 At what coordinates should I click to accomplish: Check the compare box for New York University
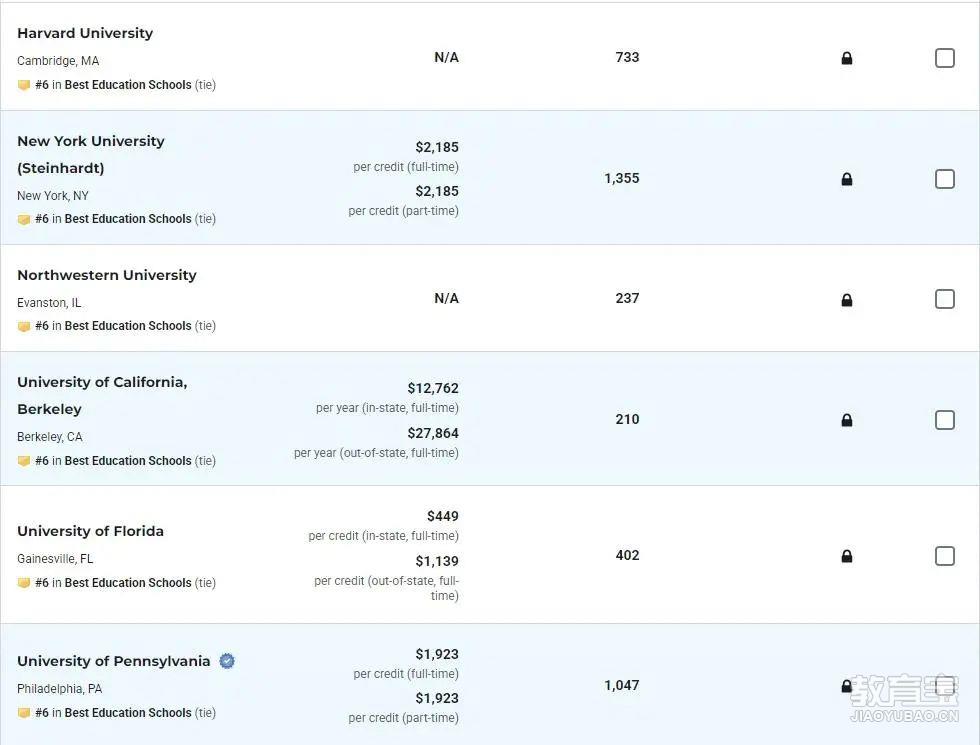pos(944,179)
